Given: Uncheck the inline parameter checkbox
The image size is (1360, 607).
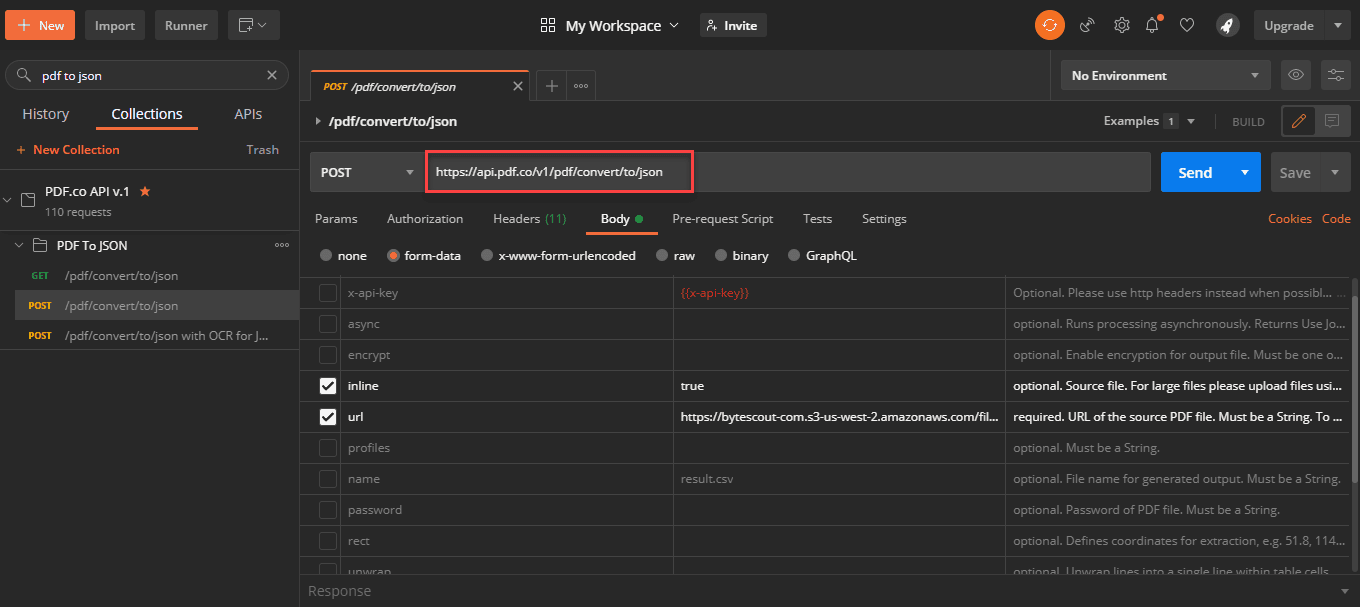Looking at the screenshot, I should click(328, 386).
